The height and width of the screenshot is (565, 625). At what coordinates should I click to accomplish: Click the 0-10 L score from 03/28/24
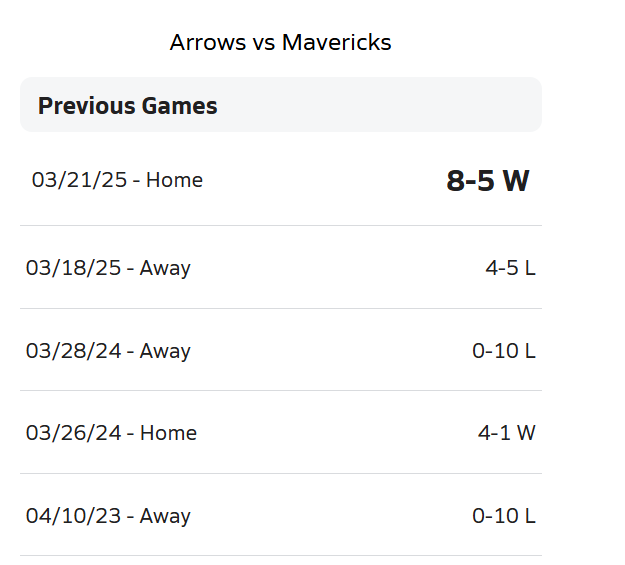503,351
